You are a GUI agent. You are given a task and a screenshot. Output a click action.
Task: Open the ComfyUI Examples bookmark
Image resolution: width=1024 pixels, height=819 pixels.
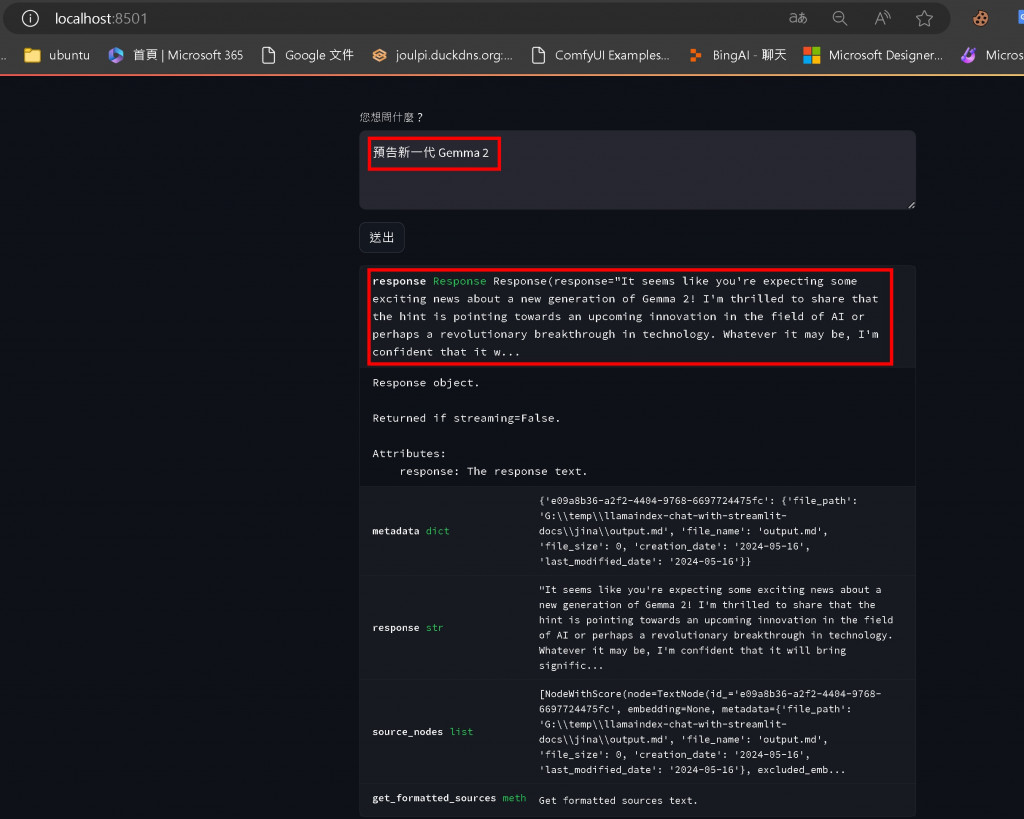click(601, 56)
